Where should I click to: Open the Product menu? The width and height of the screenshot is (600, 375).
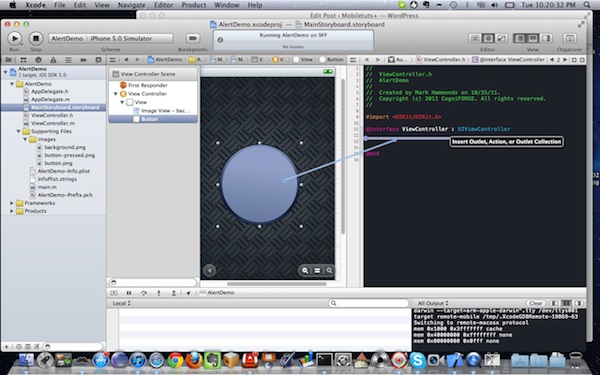point(194,5)
